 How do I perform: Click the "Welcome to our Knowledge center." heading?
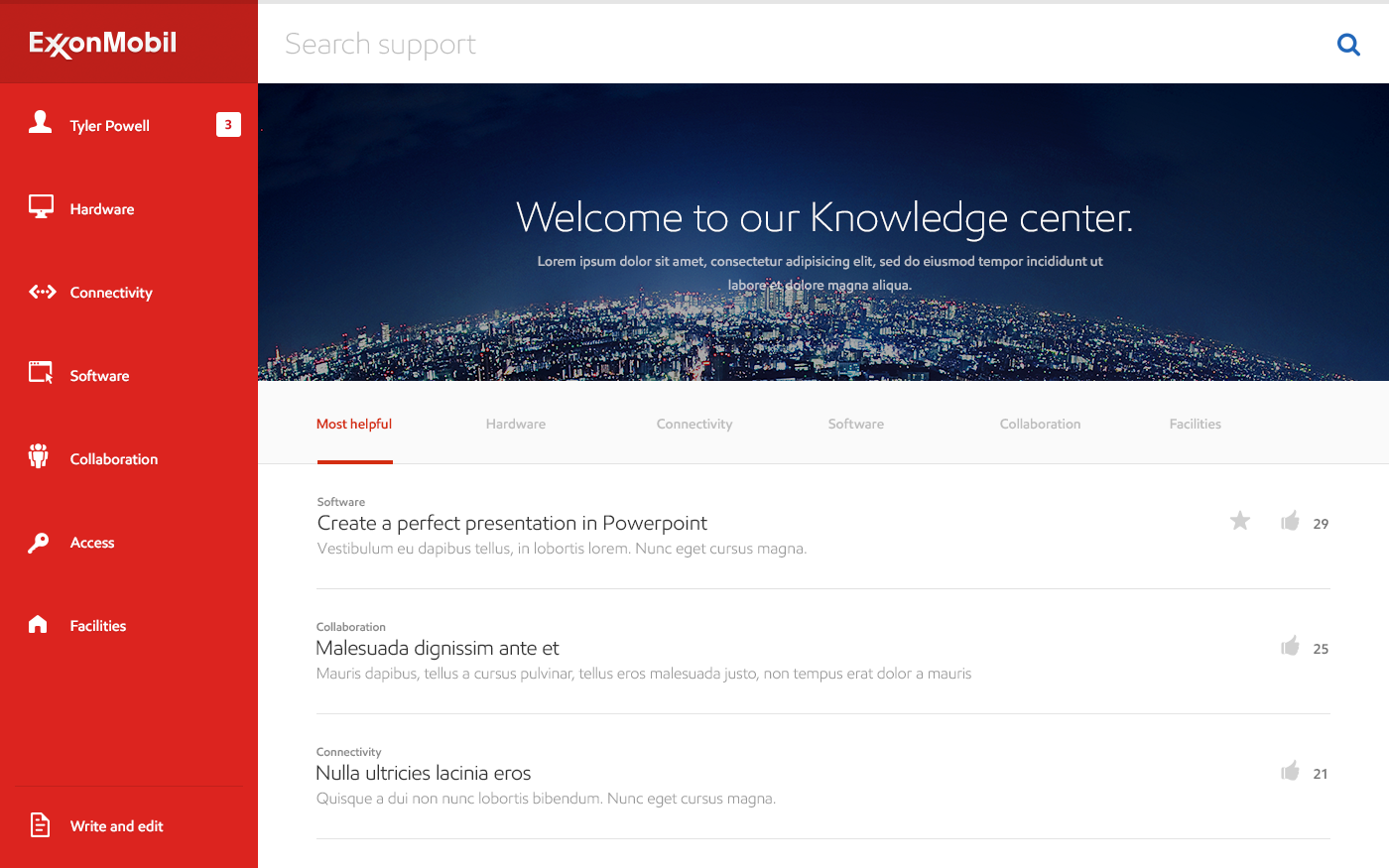[x=824, y=217]
